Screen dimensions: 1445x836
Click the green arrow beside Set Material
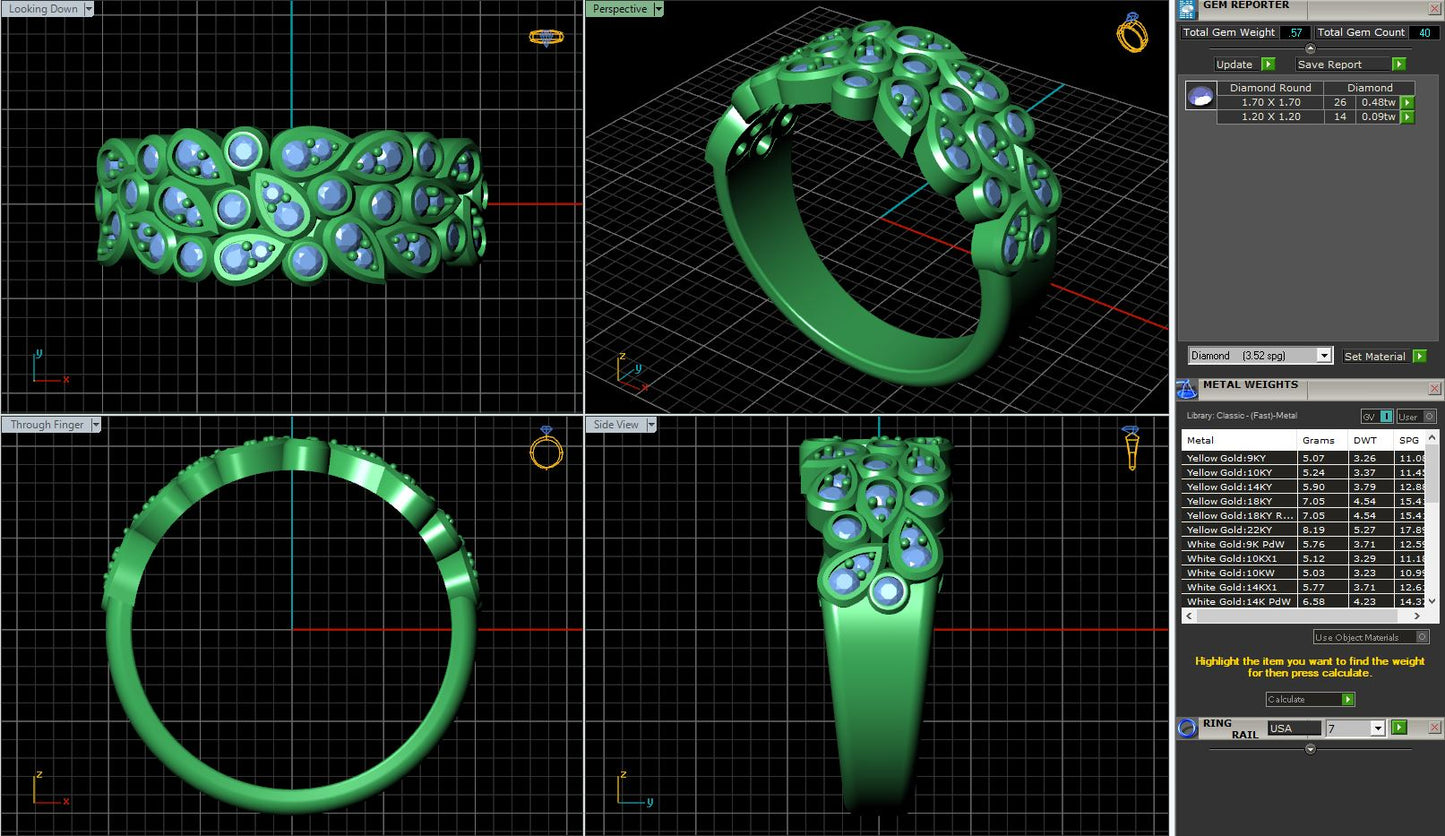pyautogui.click(x=1420, y=357)
